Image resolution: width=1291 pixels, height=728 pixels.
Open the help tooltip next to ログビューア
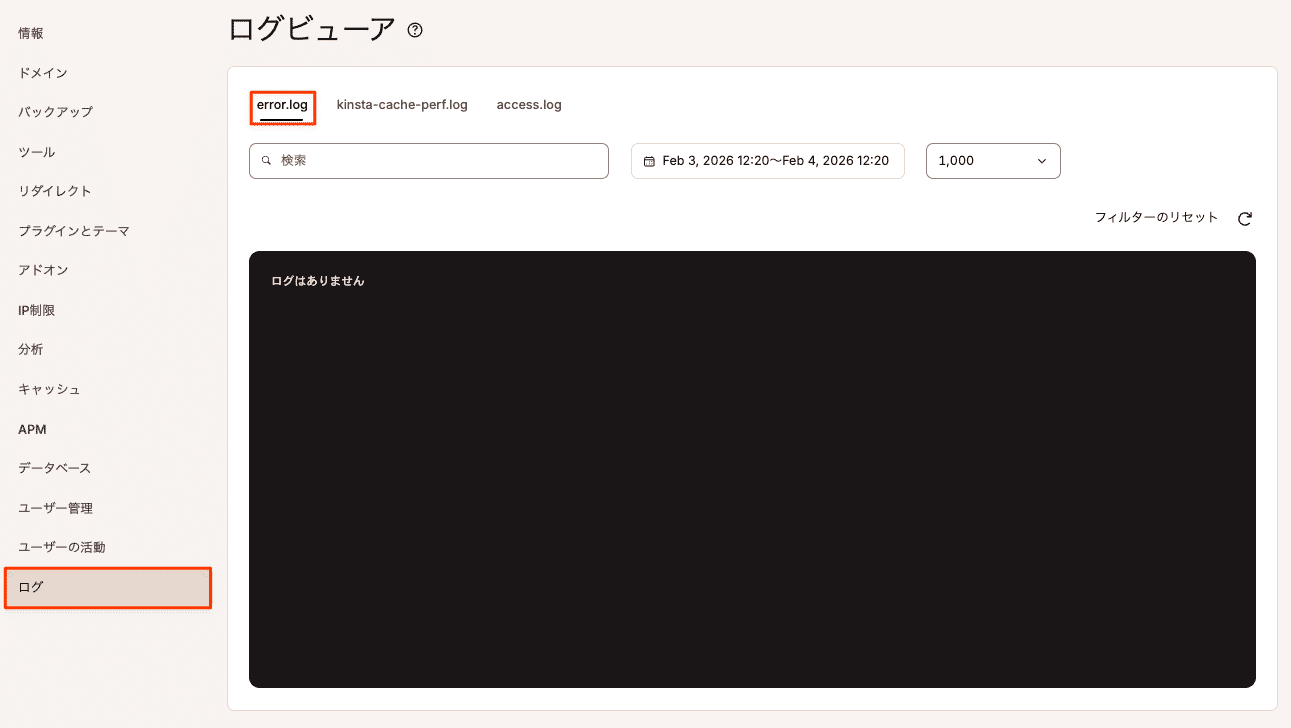pos(414,30)
